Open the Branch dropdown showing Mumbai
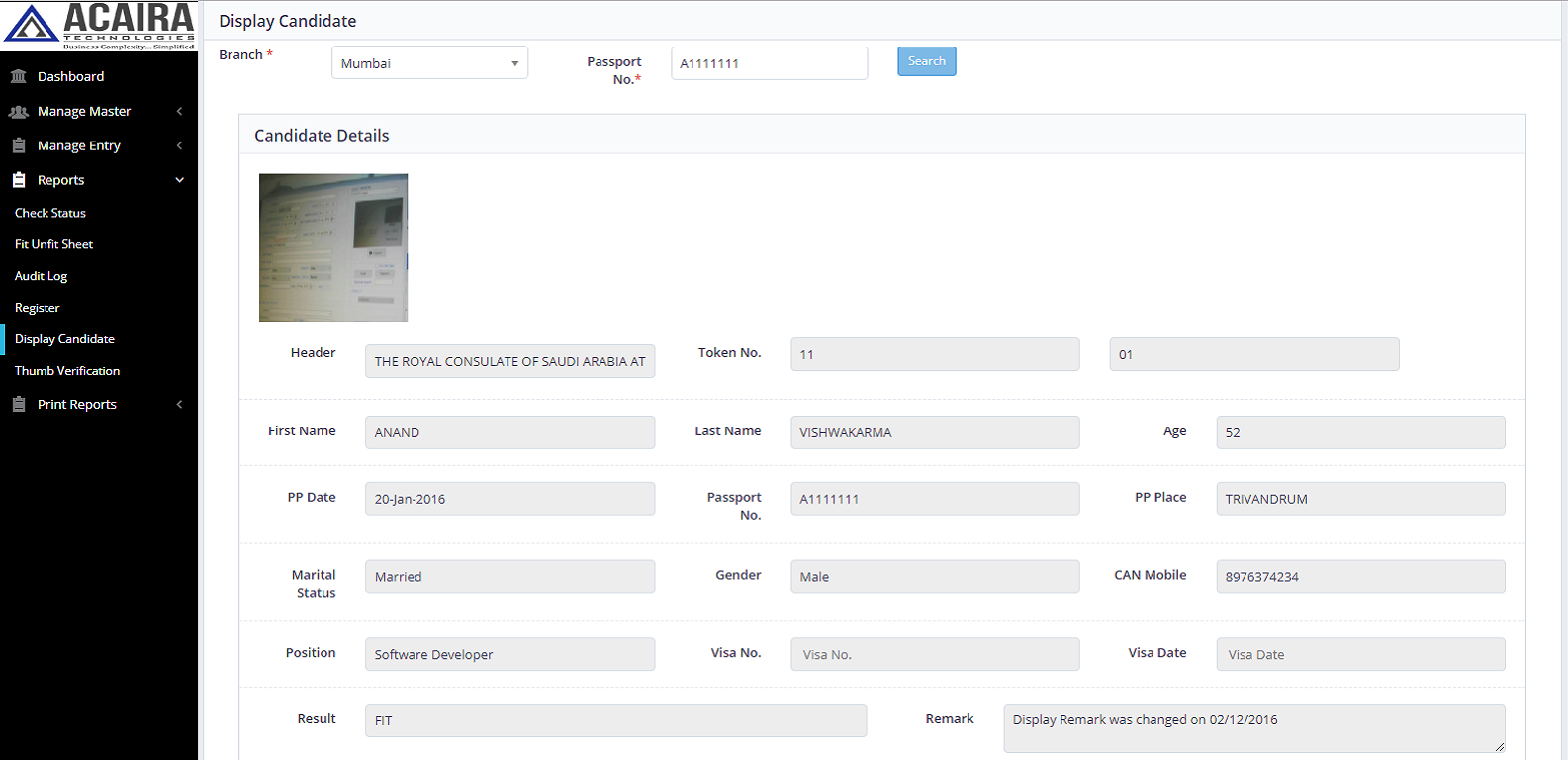Image resolution: width=1568 pixels, height=760 pixels. click(429, 63)
